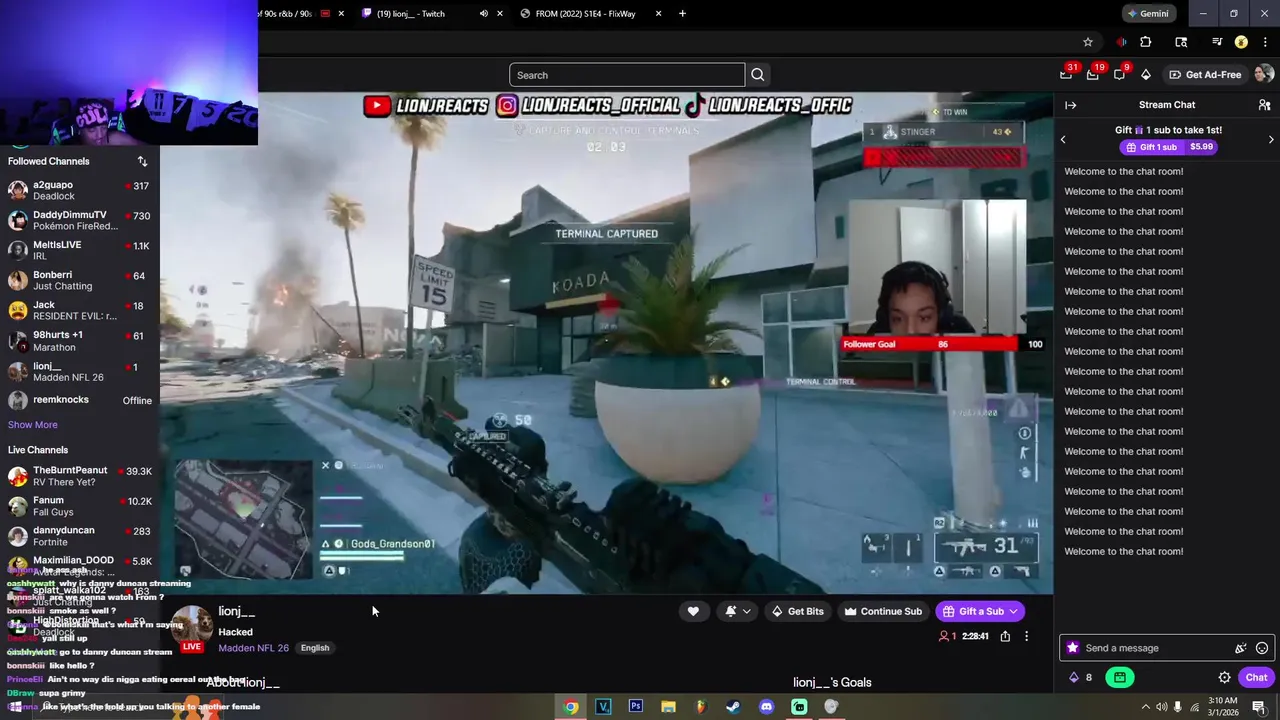
Task: Open Chrome three-dot menu
Action: click(x=1266, y=42)
